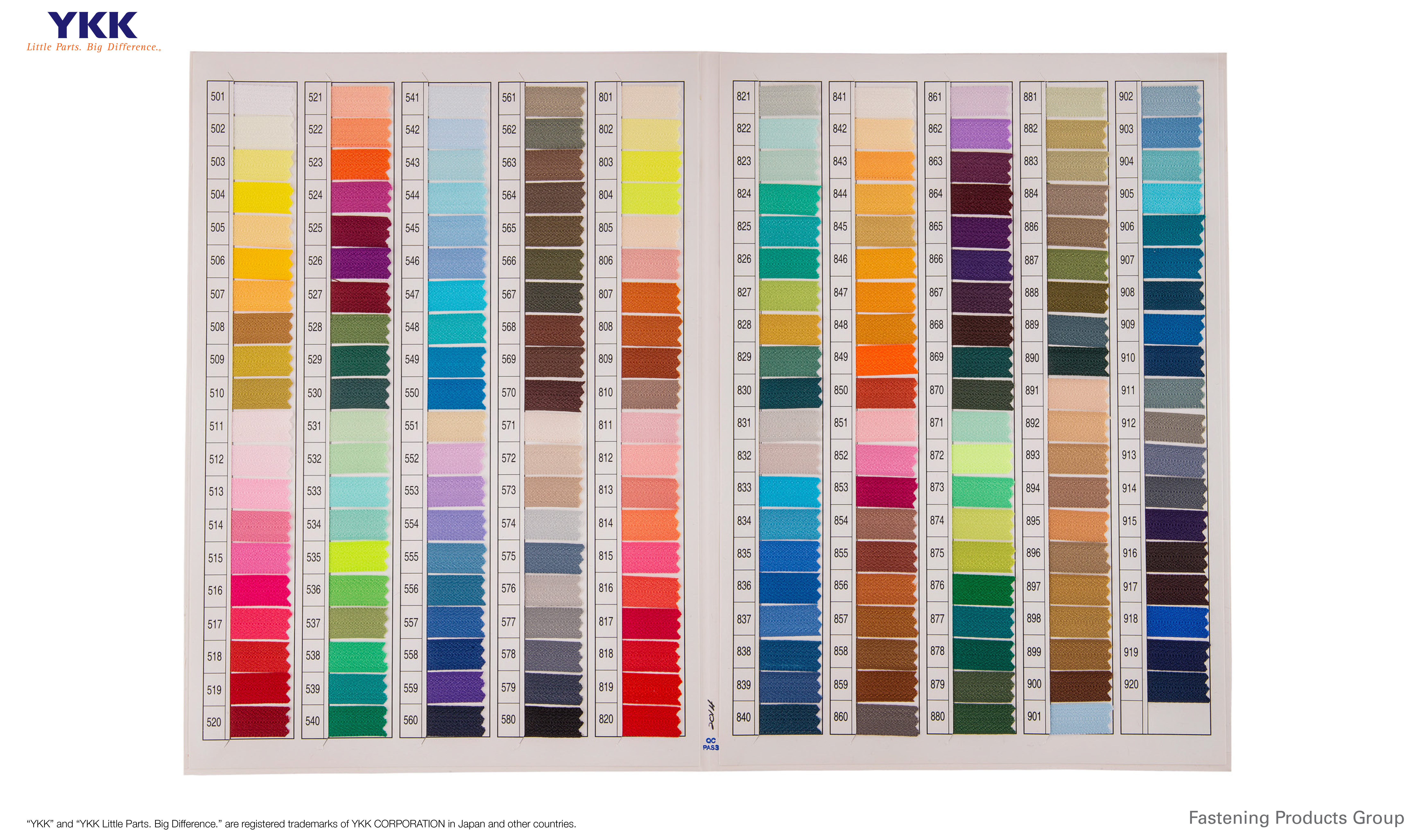Click the Little Parts. Big Difference tagline
Viewport: 1415px width, 840px height.
pyautogui.click(x=93, y=47)
